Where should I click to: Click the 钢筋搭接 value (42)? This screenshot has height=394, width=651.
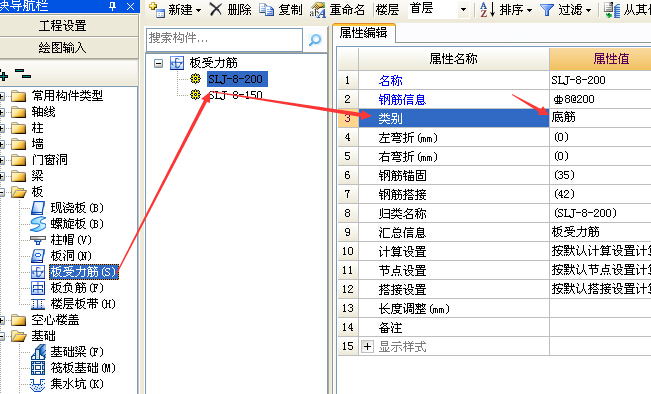pyautogui.click(x=600, y=194)
